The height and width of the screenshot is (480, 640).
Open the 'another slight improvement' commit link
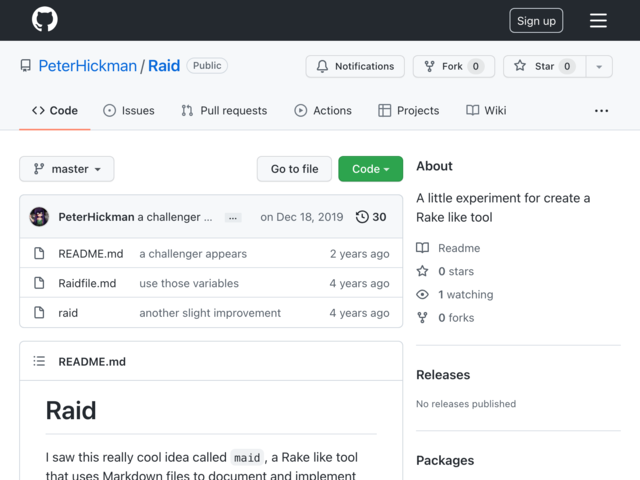210,313
